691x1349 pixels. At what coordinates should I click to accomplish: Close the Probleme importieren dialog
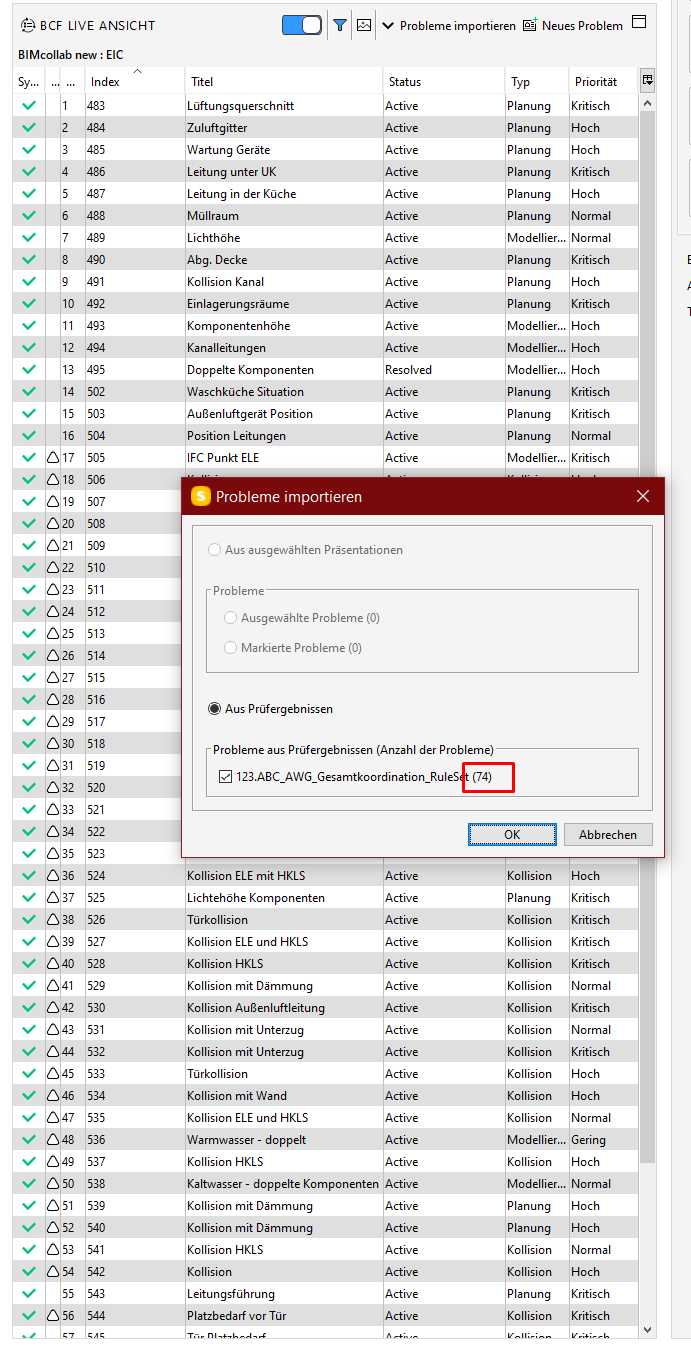tap(643, 496)
